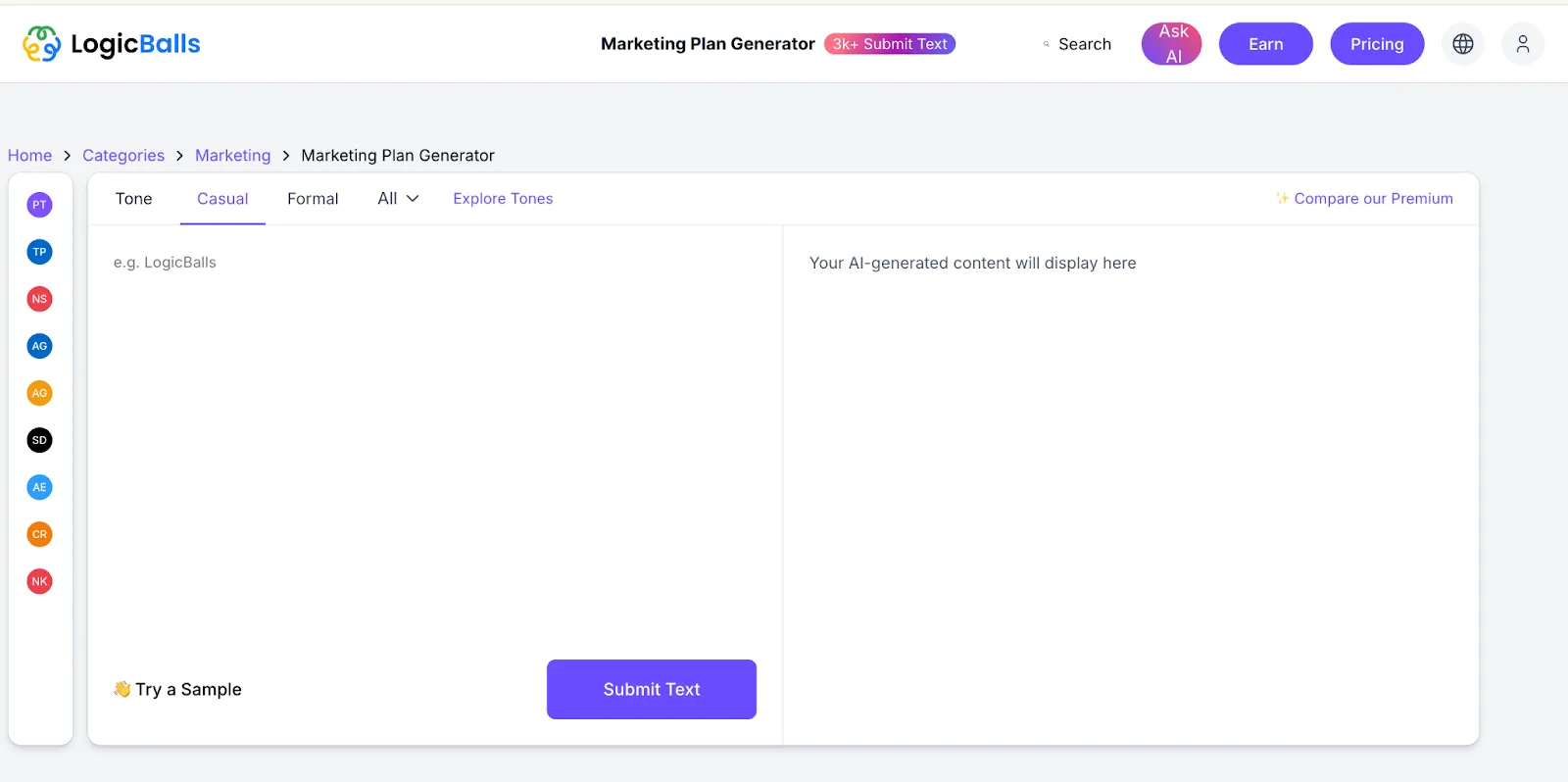Open the Pricing button

[1377, 44]
